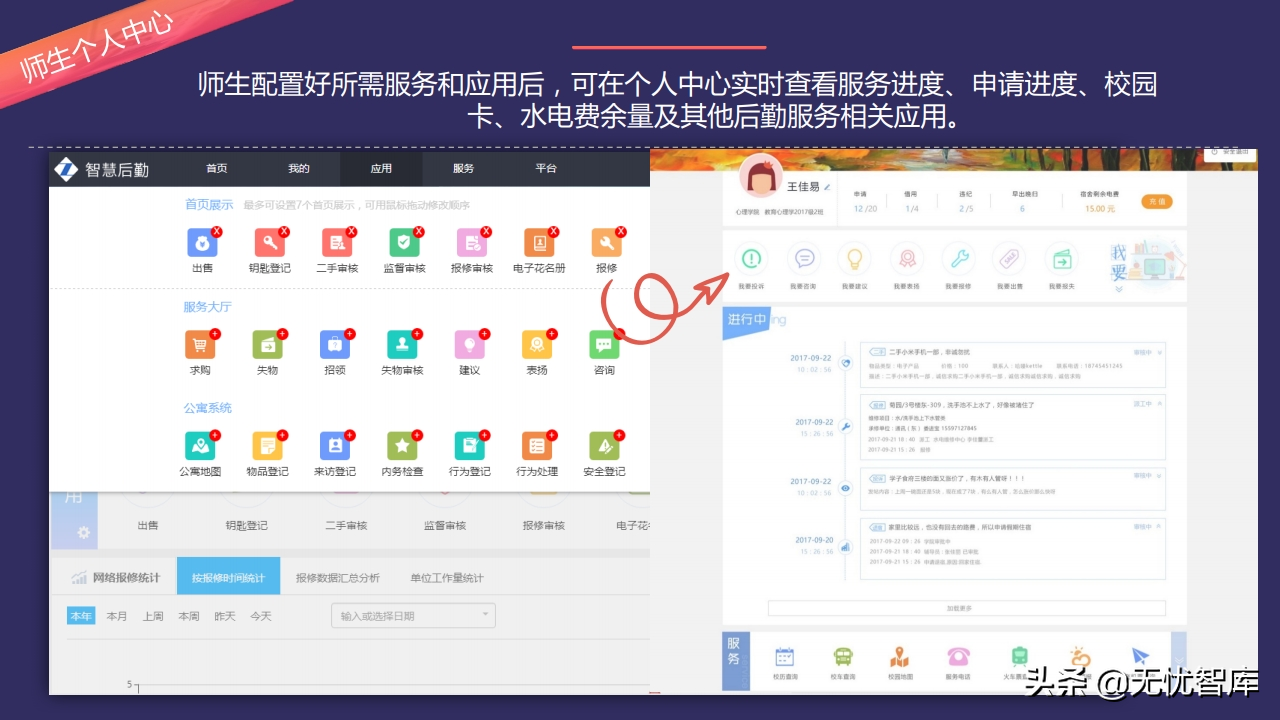
Task: Choose the 昨天 filter option
Action: [224, 616]
